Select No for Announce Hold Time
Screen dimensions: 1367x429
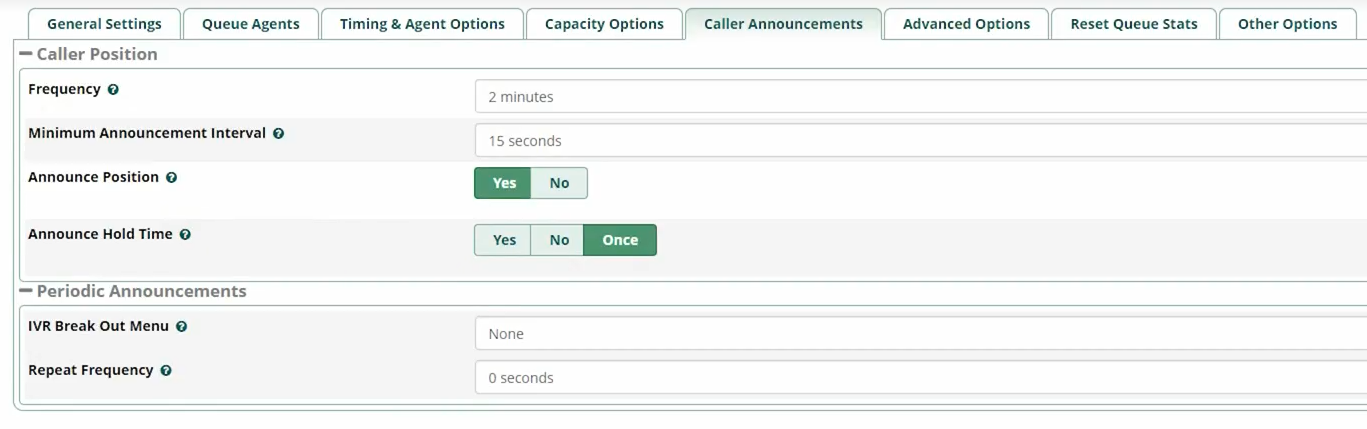coord(559,240)
